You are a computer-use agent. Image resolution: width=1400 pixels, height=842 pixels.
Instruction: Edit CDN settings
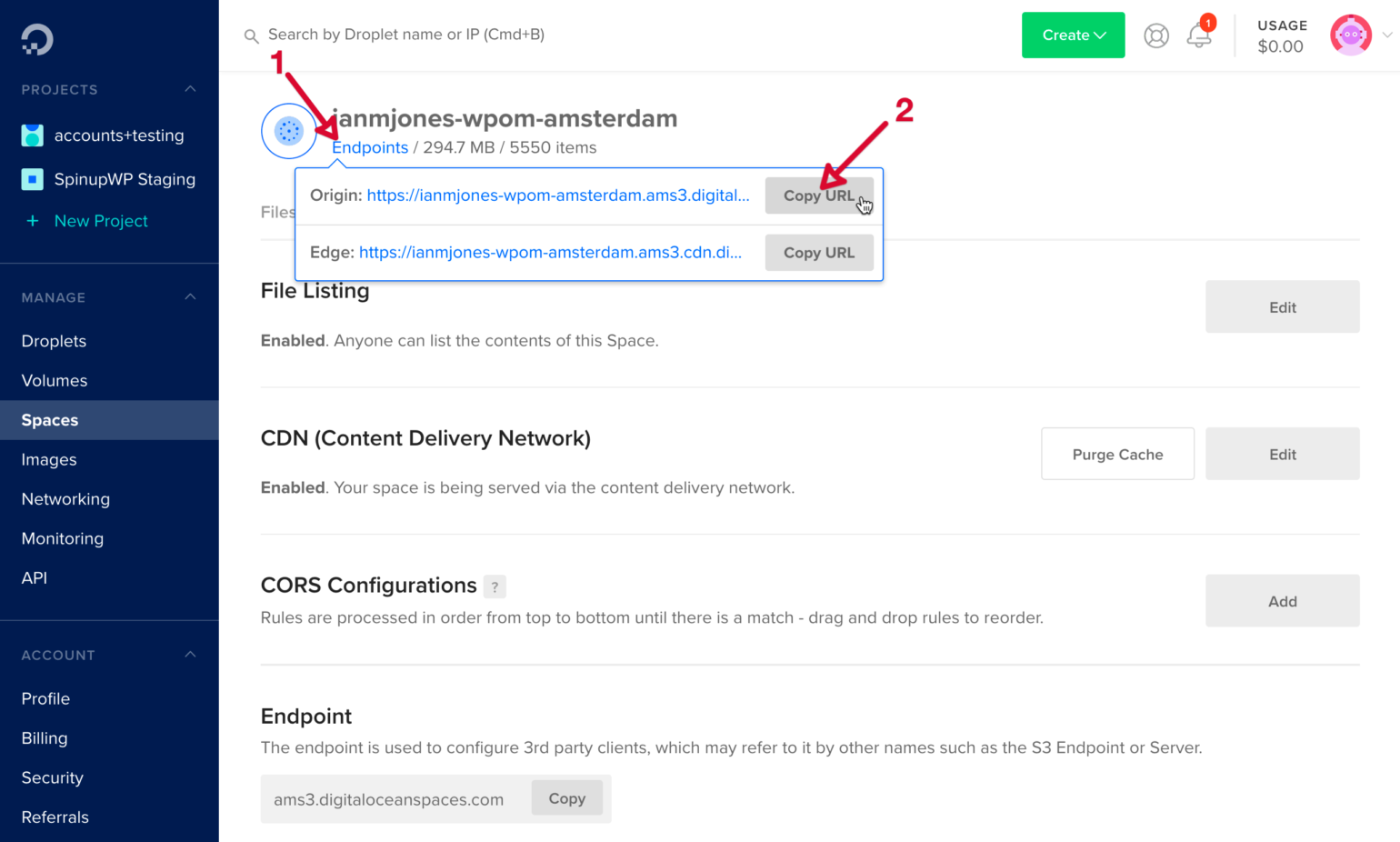click(1282, 454)
